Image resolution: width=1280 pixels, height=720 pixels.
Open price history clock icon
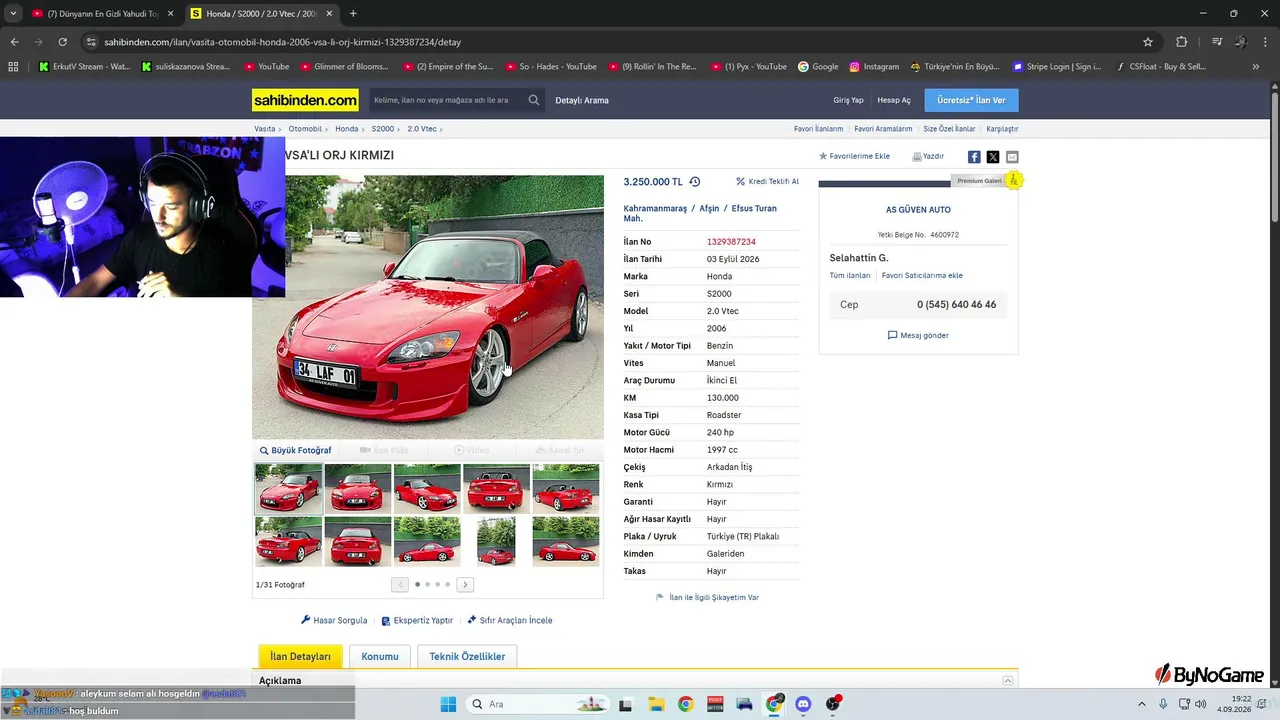pyautogui.click(x=695, y=182)
